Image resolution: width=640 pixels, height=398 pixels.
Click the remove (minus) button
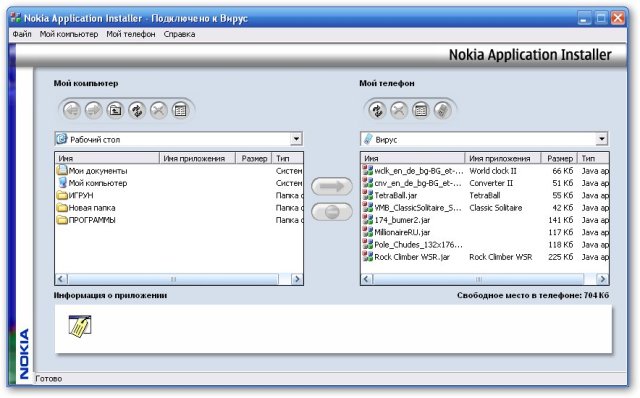tap(332, 212)
